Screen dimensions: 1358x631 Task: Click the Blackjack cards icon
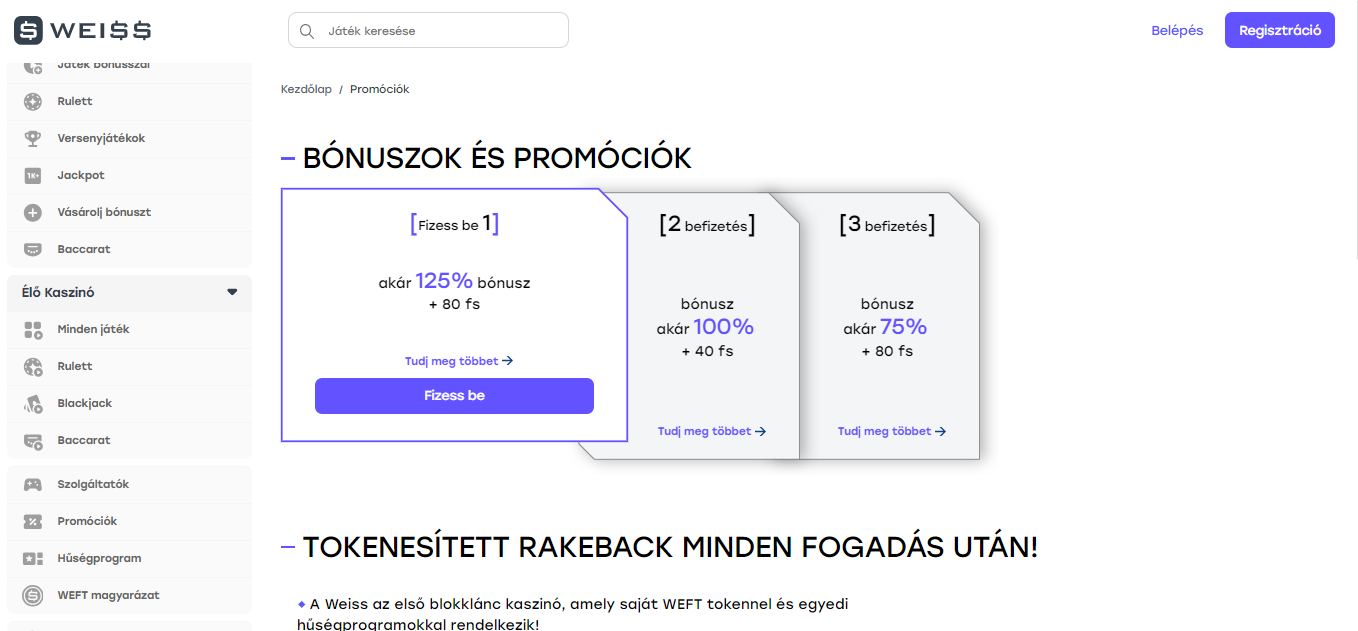(33, 403)
